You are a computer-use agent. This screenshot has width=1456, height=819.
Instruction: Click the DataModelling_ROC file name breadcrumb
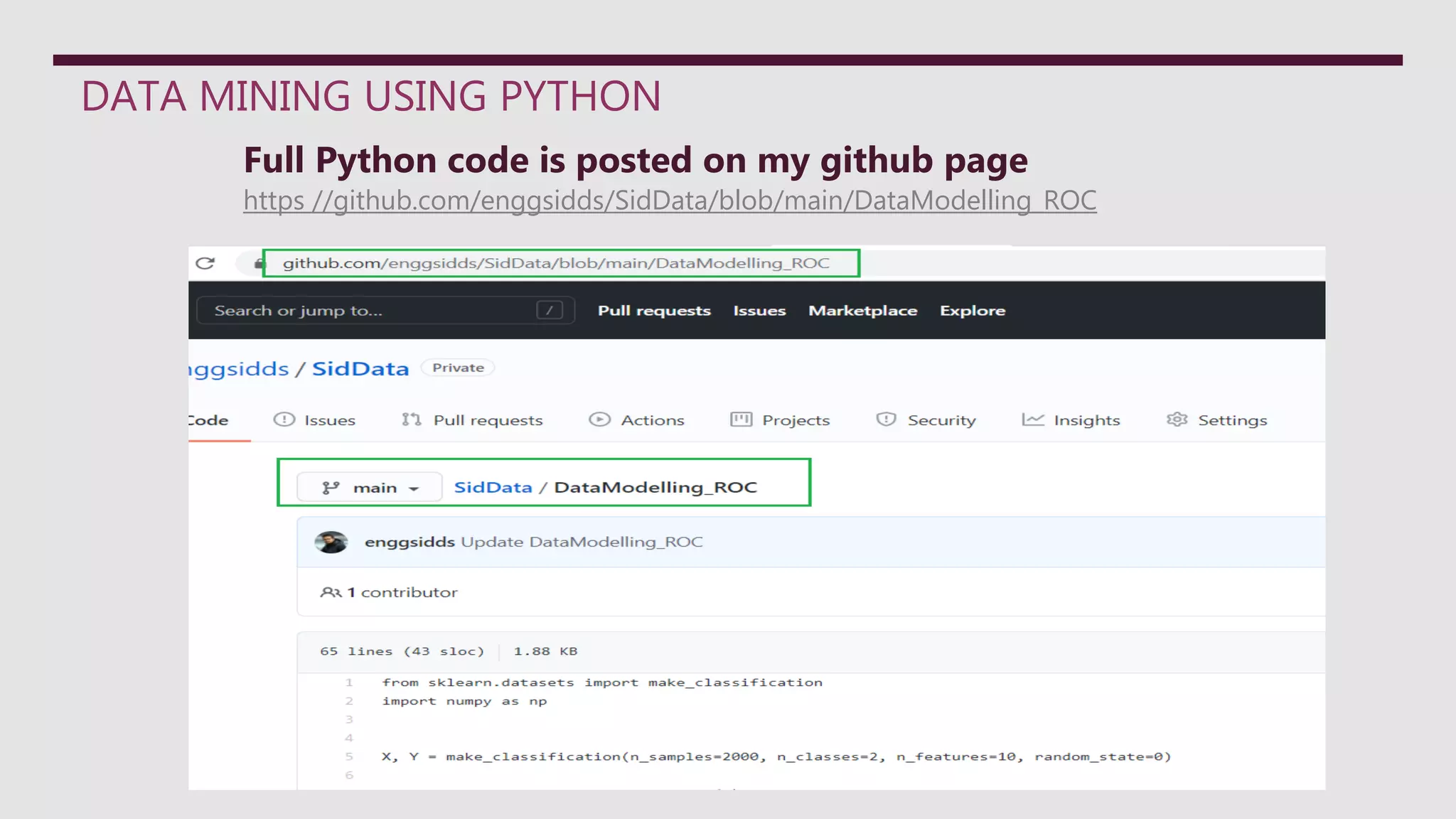click(655, 487)
